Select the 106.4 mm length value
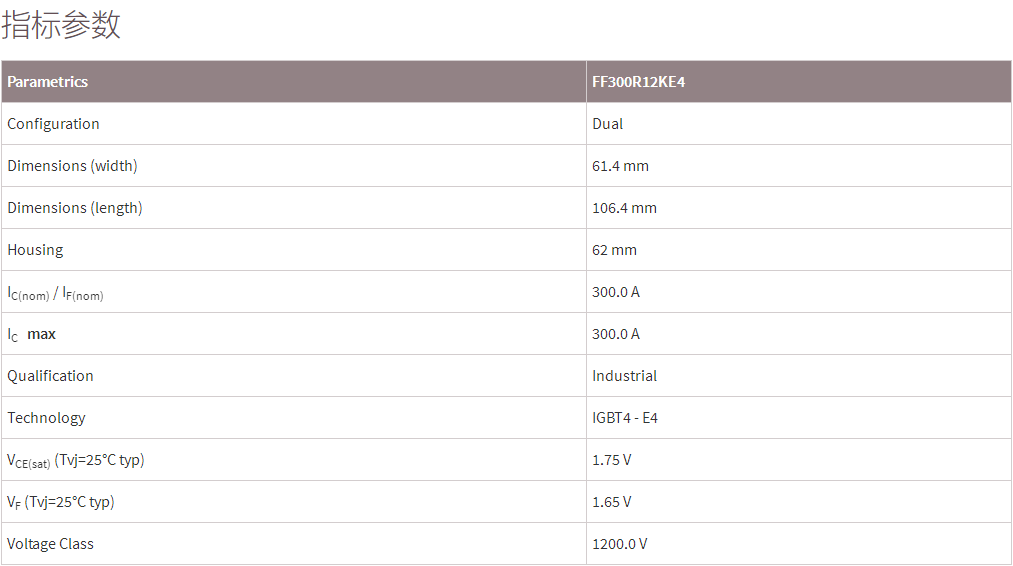The image size is (1013, 566). point(624,208)
